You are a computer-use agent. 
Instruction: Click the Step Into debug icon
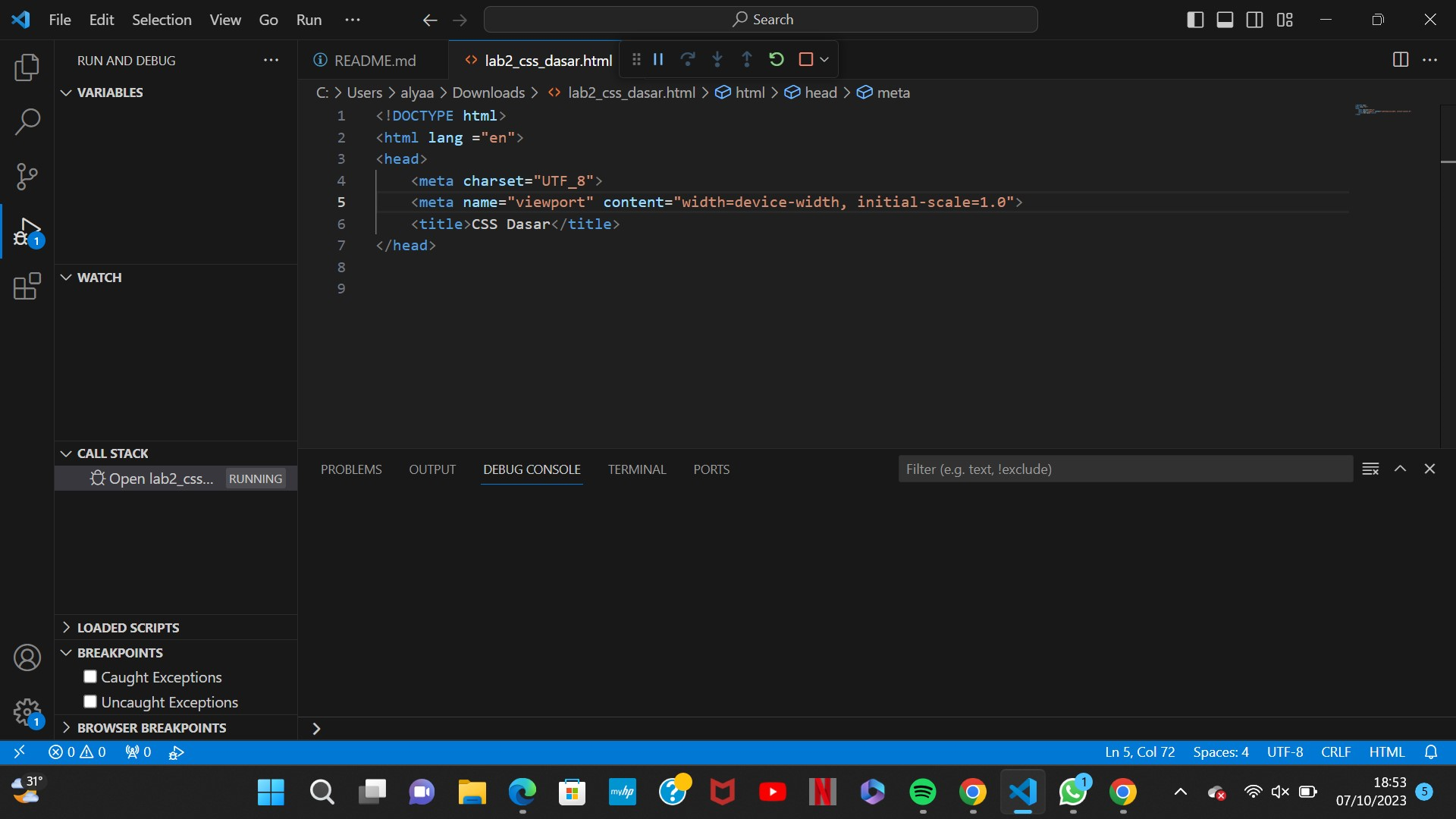(x=717, y=59)
